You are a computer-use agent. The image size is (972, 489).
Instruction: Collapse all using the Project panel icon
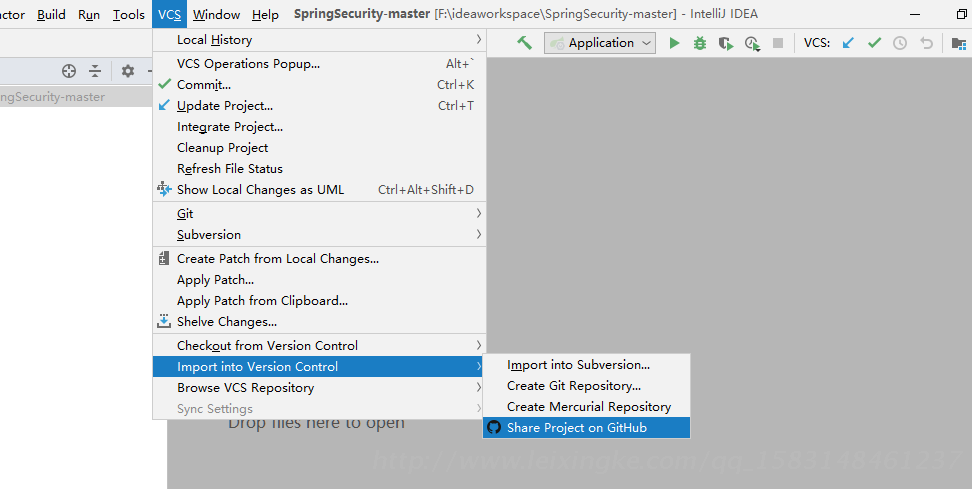pos(95,71)
